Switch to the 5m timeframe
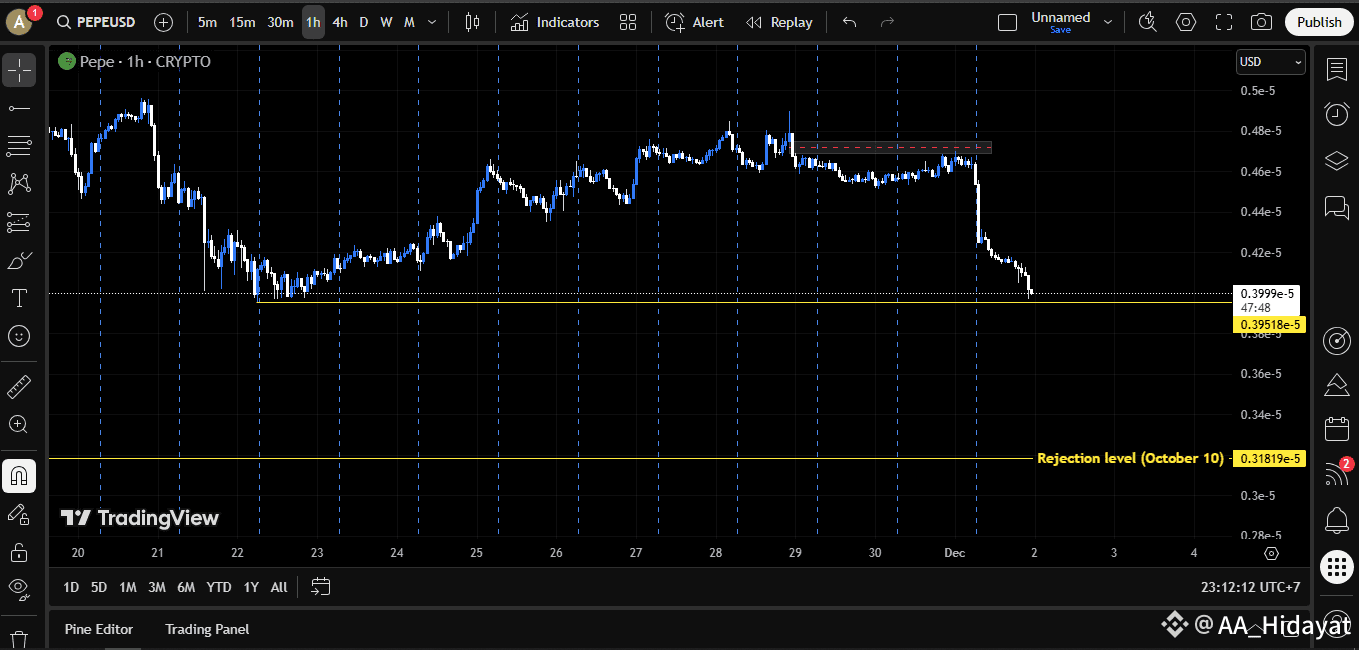The image size is (1359, 650). click(x=207, y=22)
